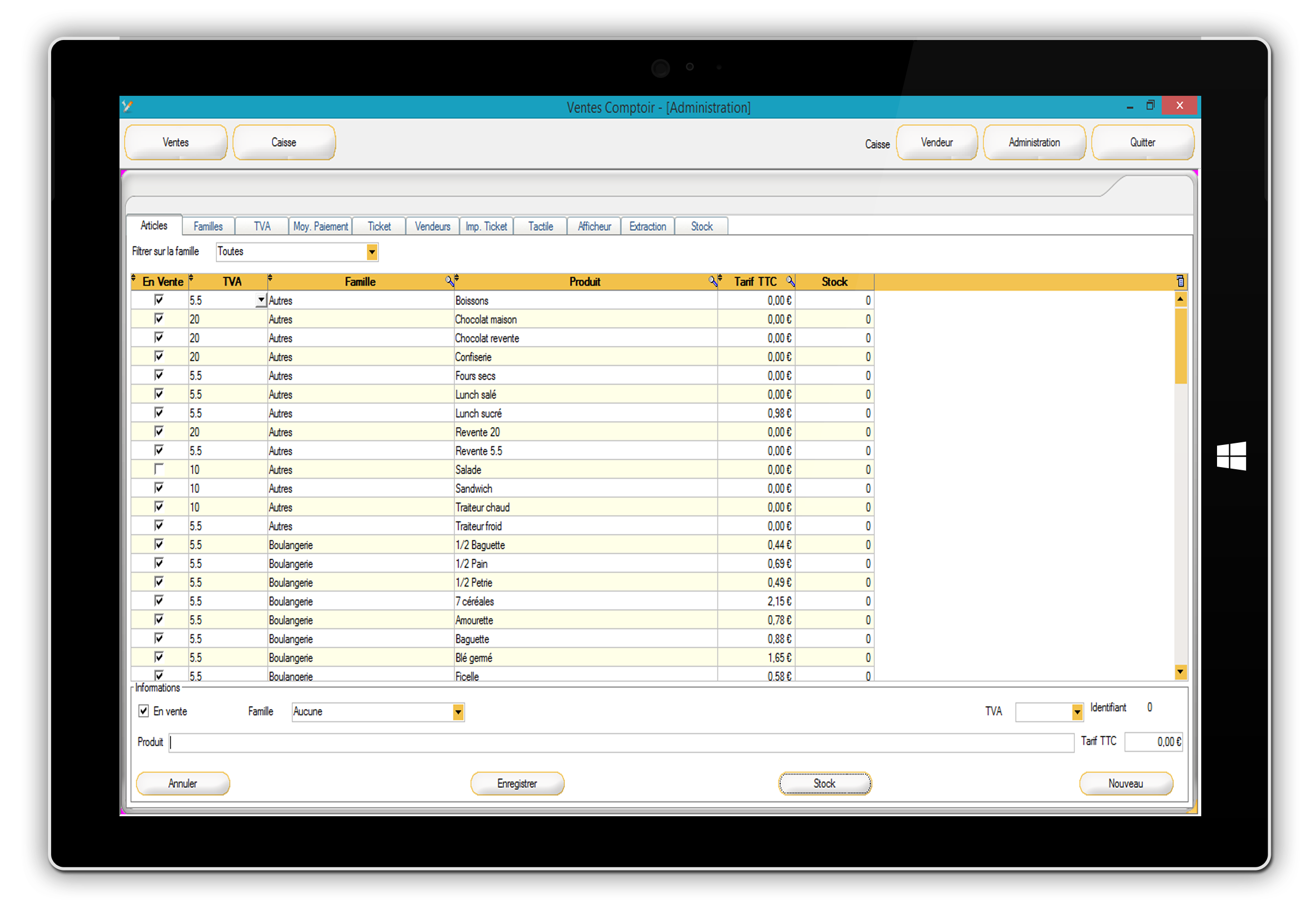1316x921 pixels.
Task: Click sort arrows on the TVA column
Action: tap(191, 279)
